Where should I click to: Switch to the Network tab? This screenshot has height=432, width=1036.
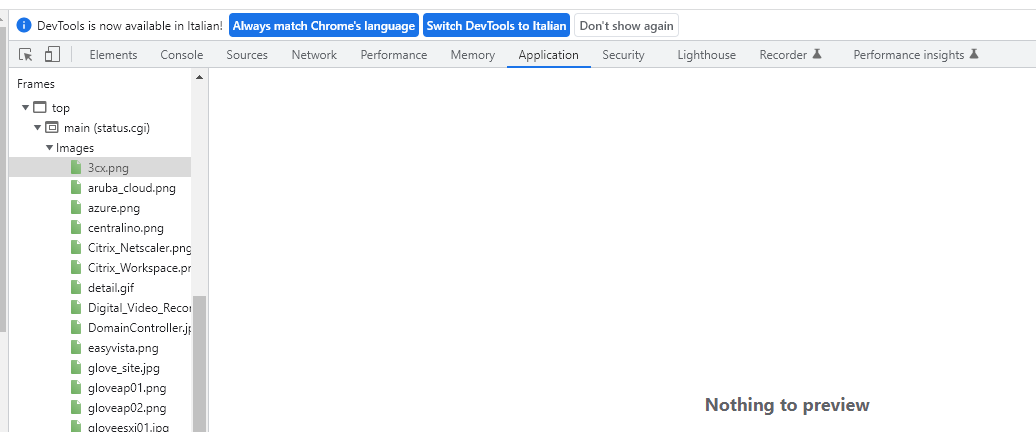(314, 55)
